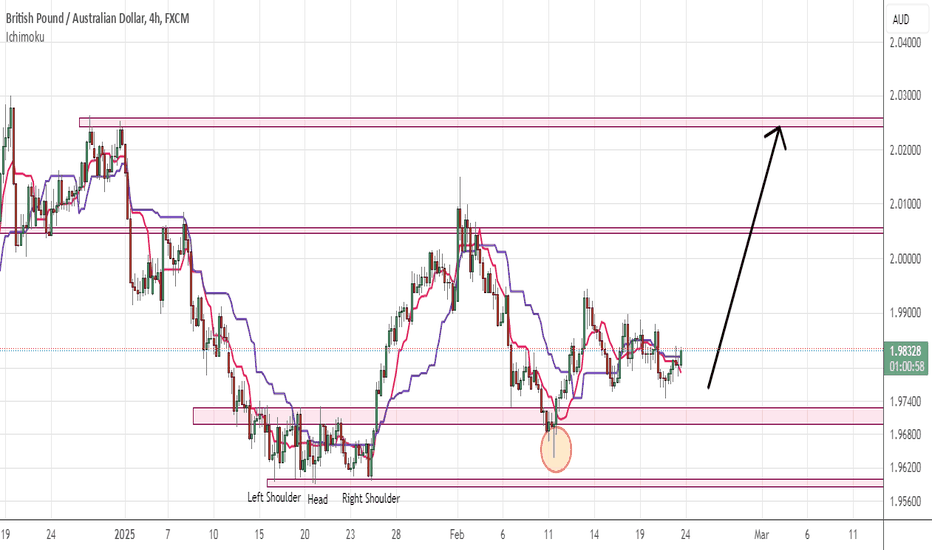Viewport: 932px width, 550px height.
Task: Select the Left Shoulder text annotation
Action: [274, 497]
